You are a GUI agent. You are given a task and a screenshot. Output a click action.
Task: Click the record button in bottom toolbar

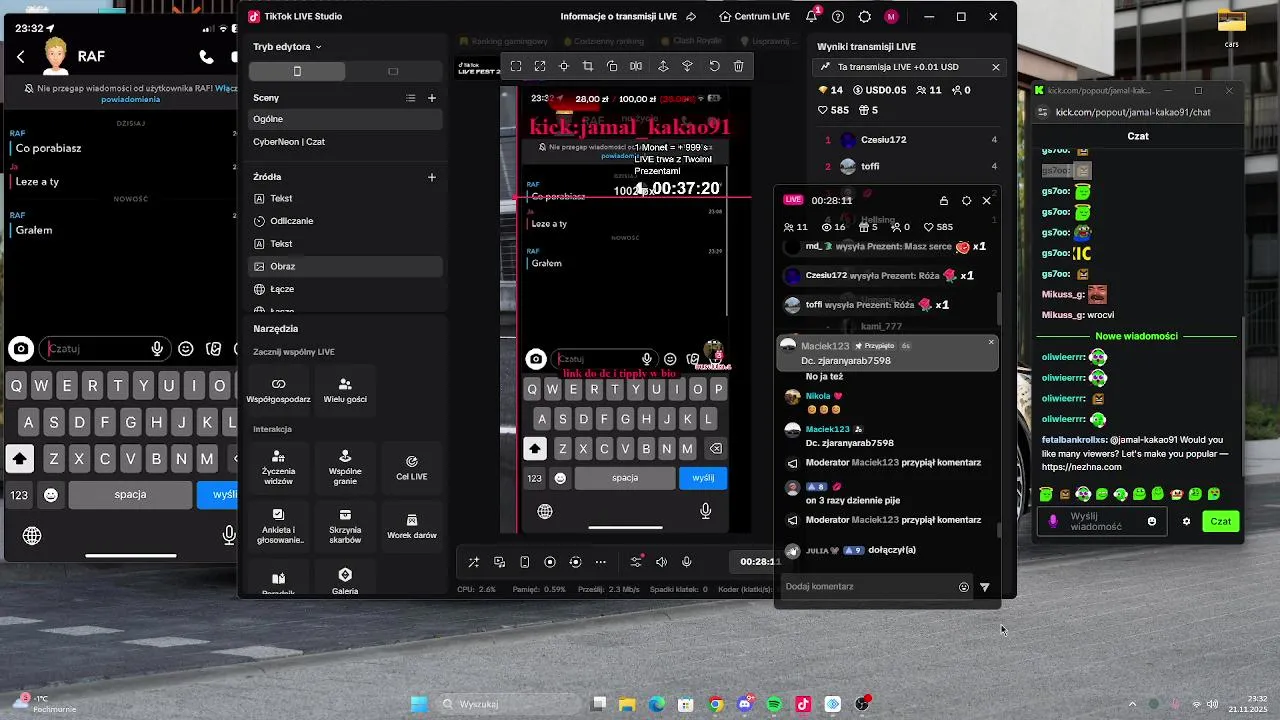point(550,562)
